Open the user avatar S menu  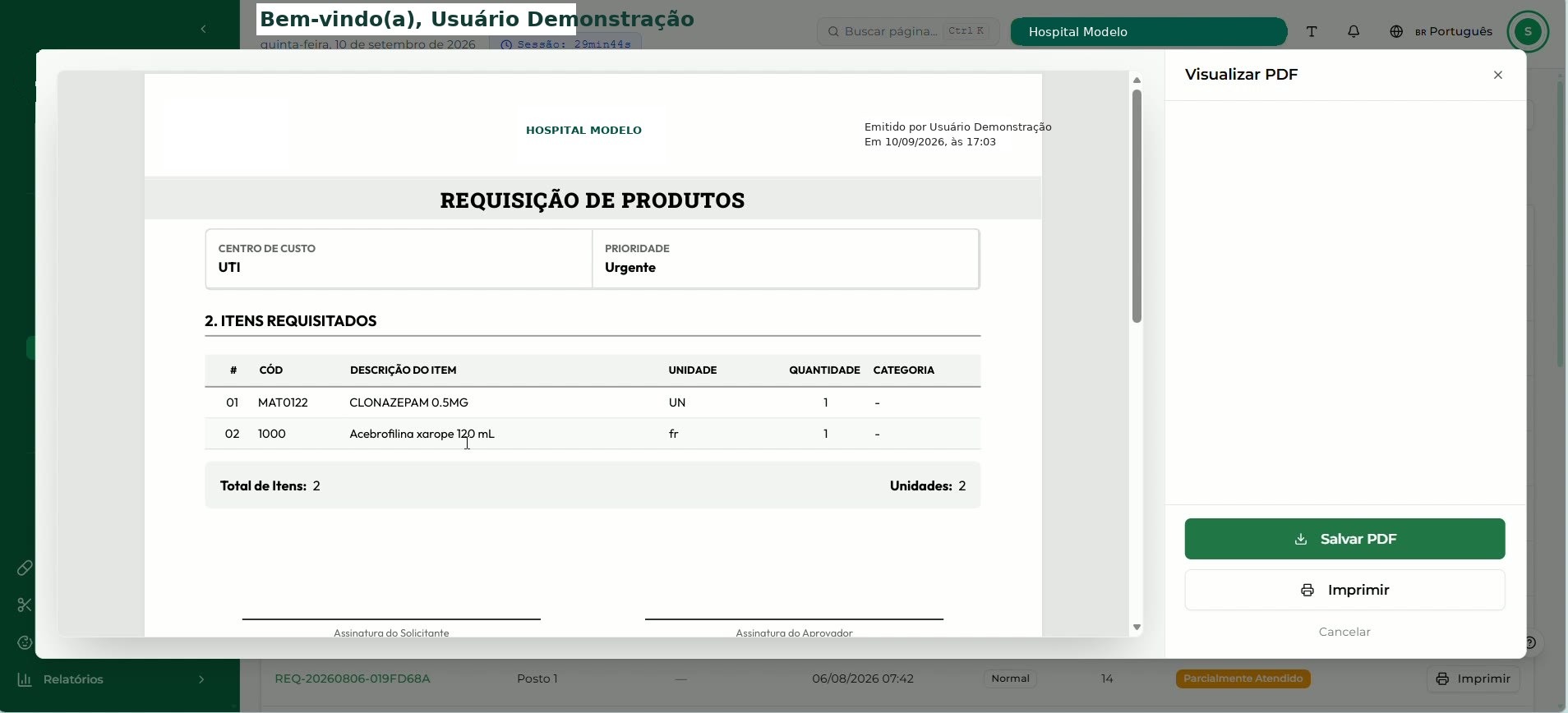(1528, 31)
